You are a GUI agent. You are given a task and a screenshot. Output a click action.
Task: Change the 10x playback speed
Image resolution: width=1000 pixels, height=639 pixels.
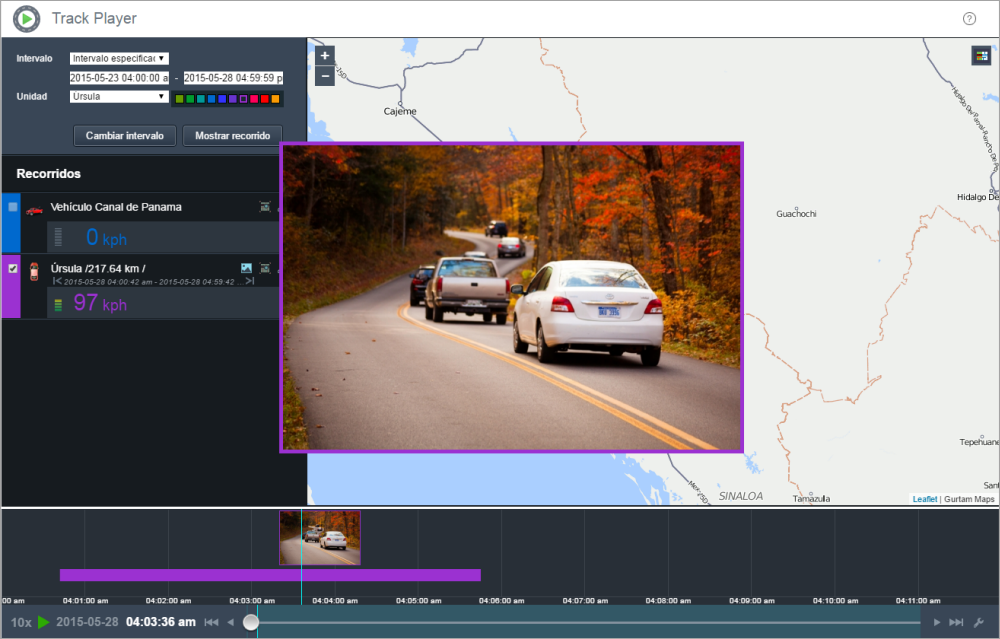(21, 622)
